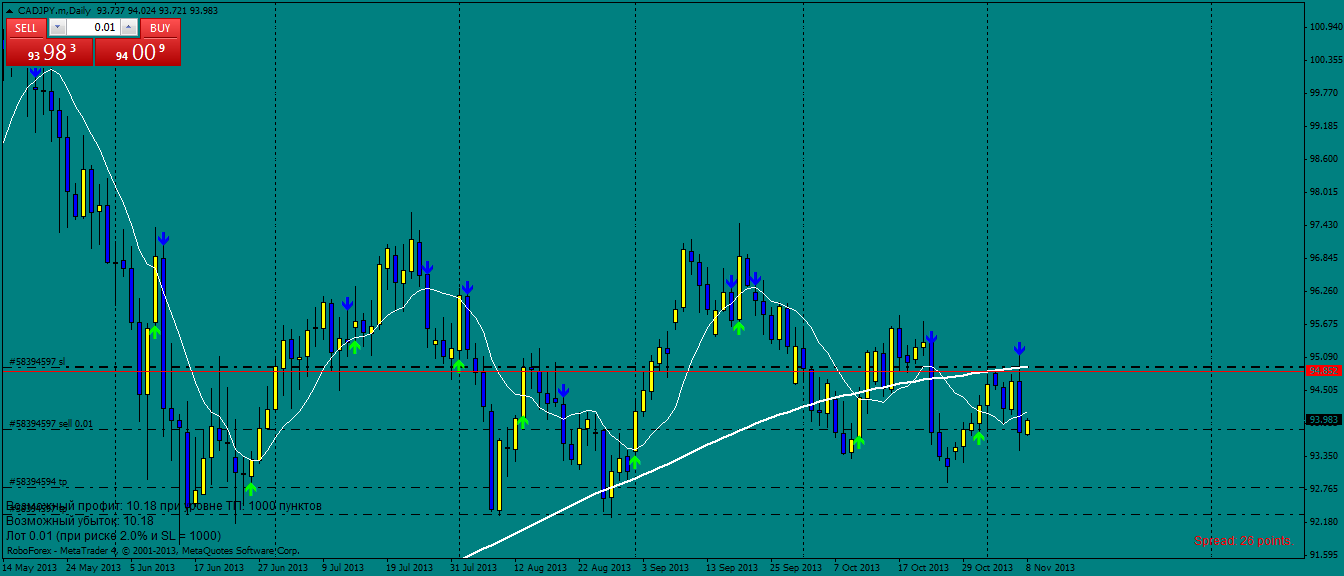Click the Лот 0.01 risk text line
Viewport: 1344px width, 576px height.
pyautogui.click(x=113, y=536)
